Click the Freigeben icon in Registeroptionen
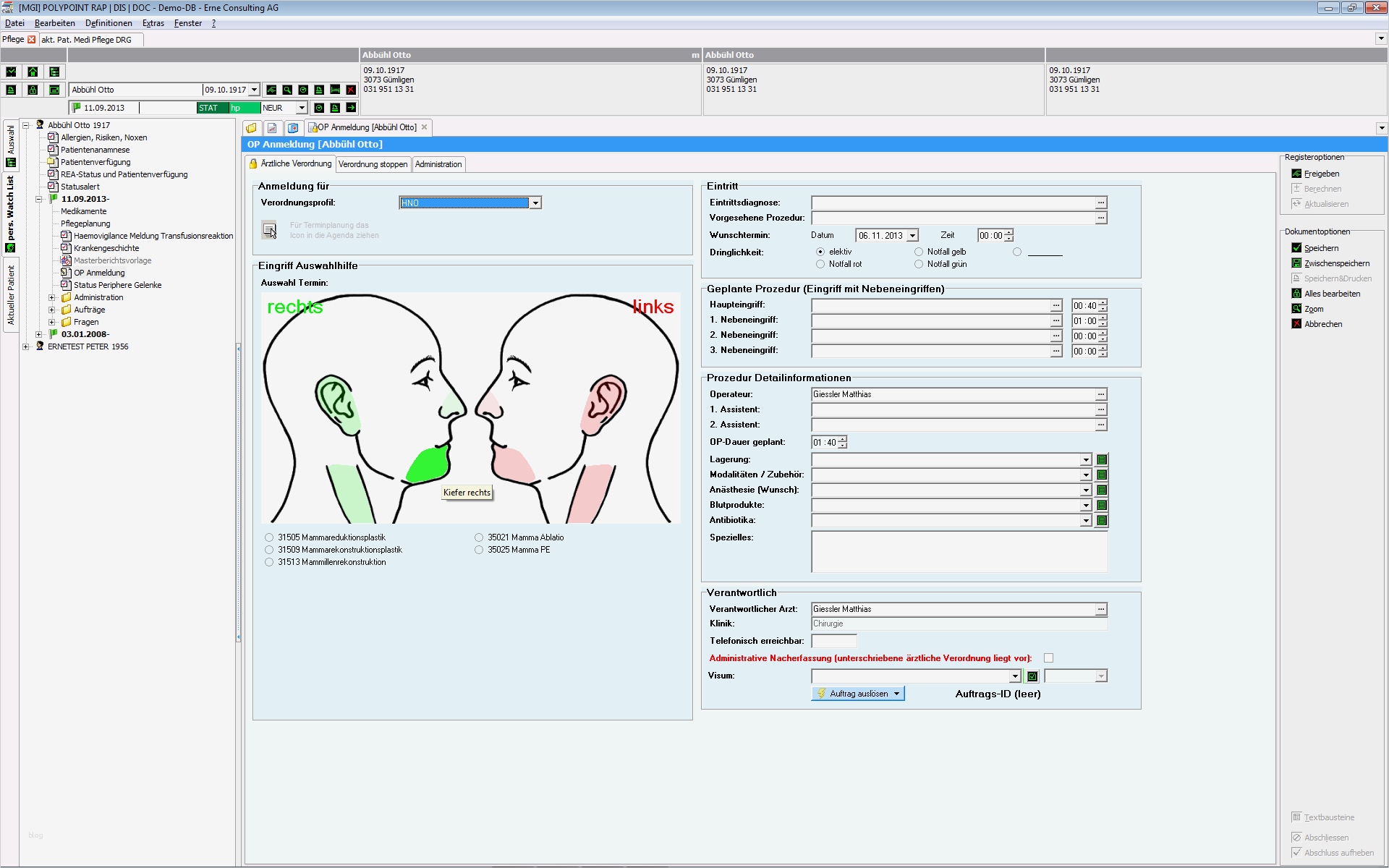This screenshot has height=868, width=1389. click(x=1296, y=174)
